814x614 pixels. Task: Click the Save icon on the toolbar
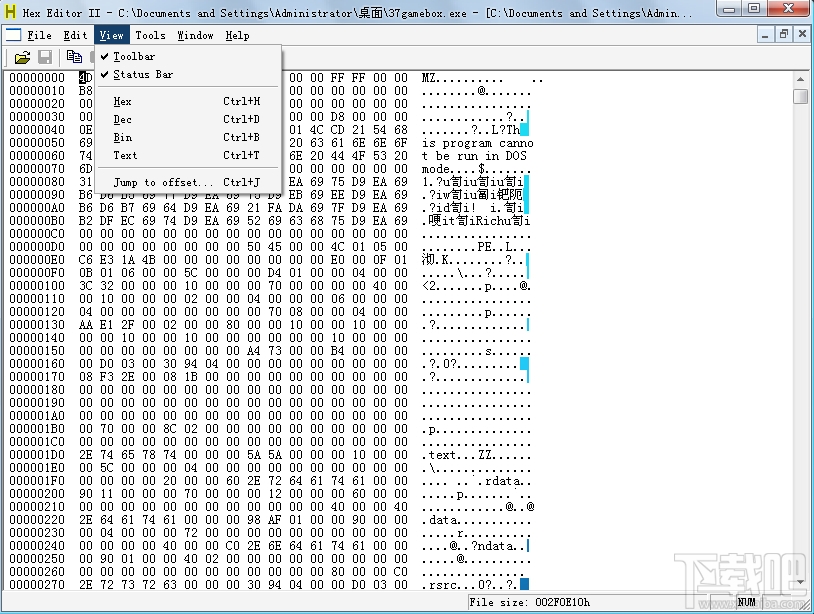coord(45,57)
